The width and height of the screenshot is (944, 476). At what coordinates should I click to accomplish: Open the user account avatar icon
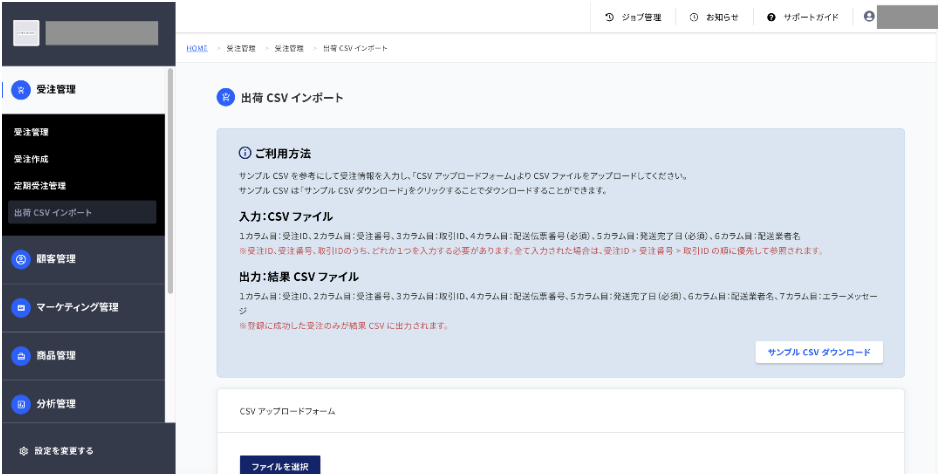pyautogui.click(x=869, y=16)
